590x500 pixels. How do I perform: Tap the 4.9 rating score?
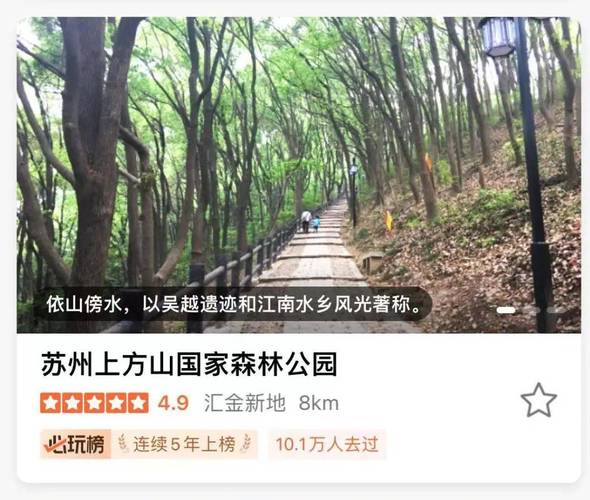pos(173,403)
